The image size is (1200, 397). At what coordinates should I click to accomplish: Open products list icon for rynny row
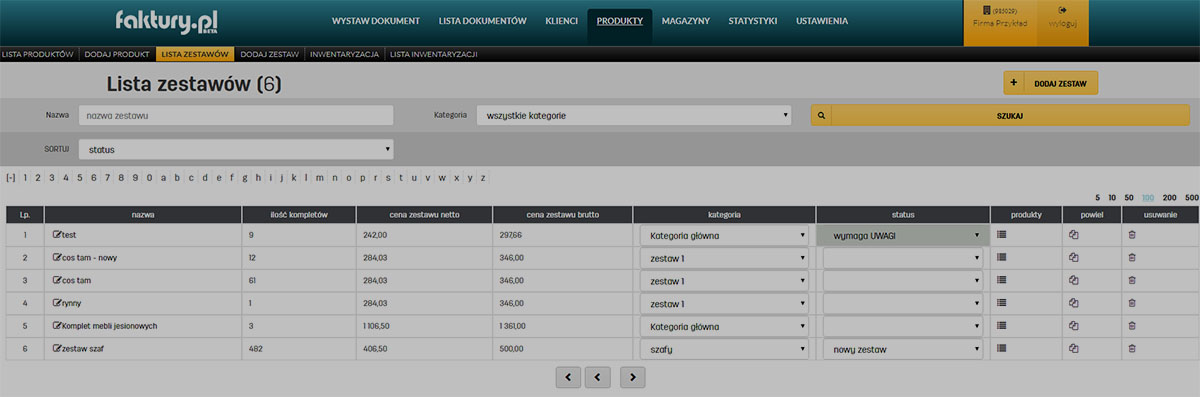click(1002, 303)
